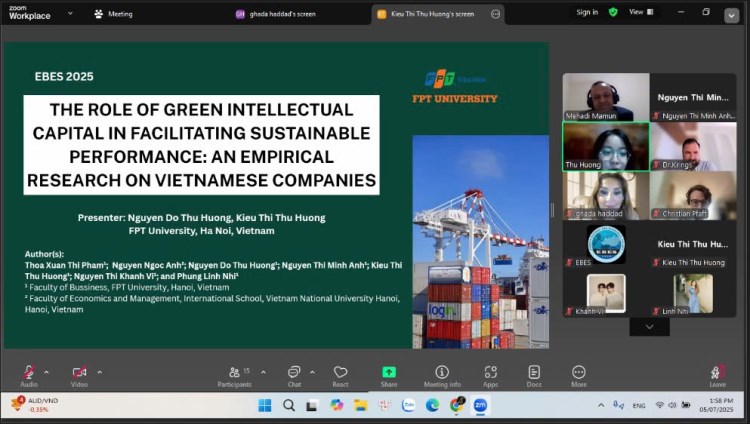
Task: Select Linh Nhi's participant tile
Action: click(693, 293)
